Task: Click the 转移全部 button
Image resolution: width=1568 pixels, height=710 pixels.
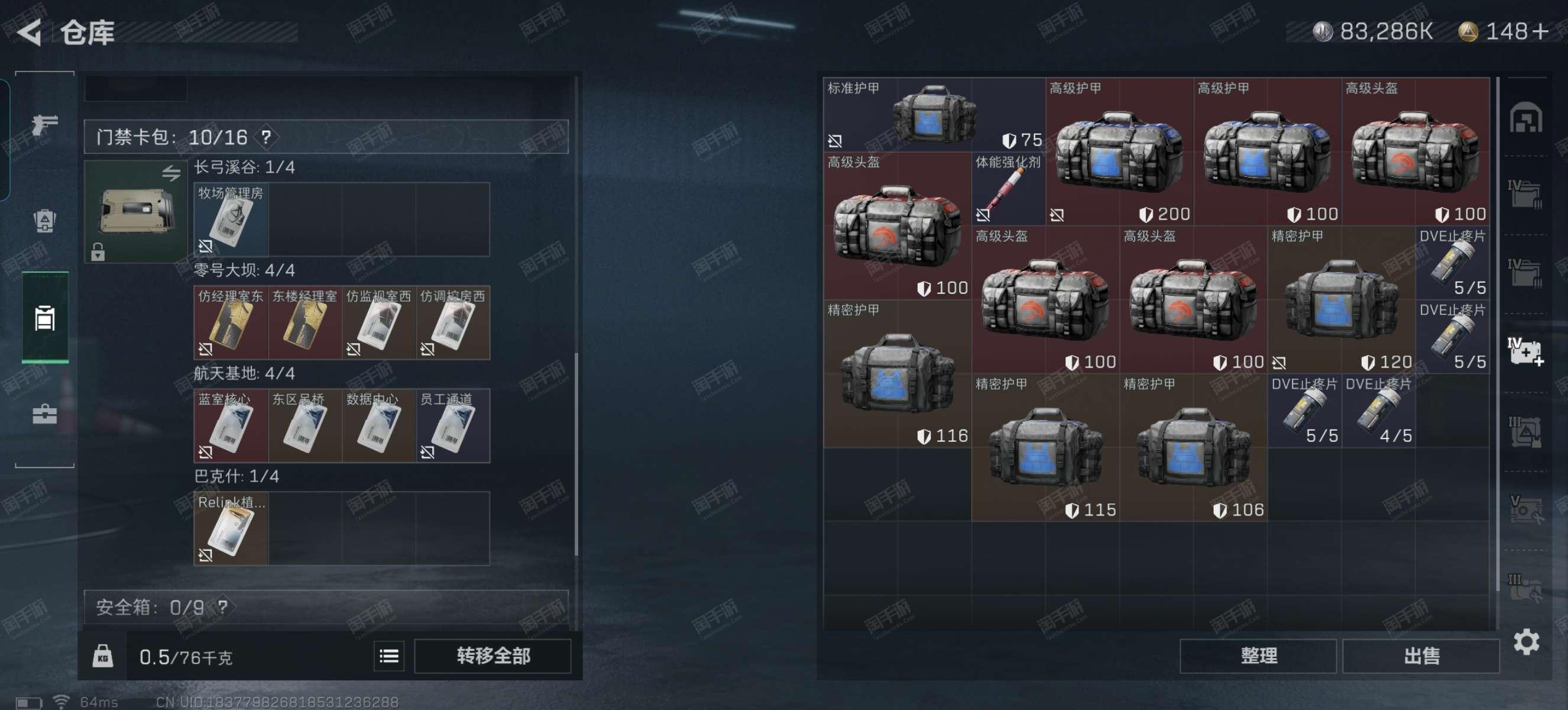Action: click(493, 656)
